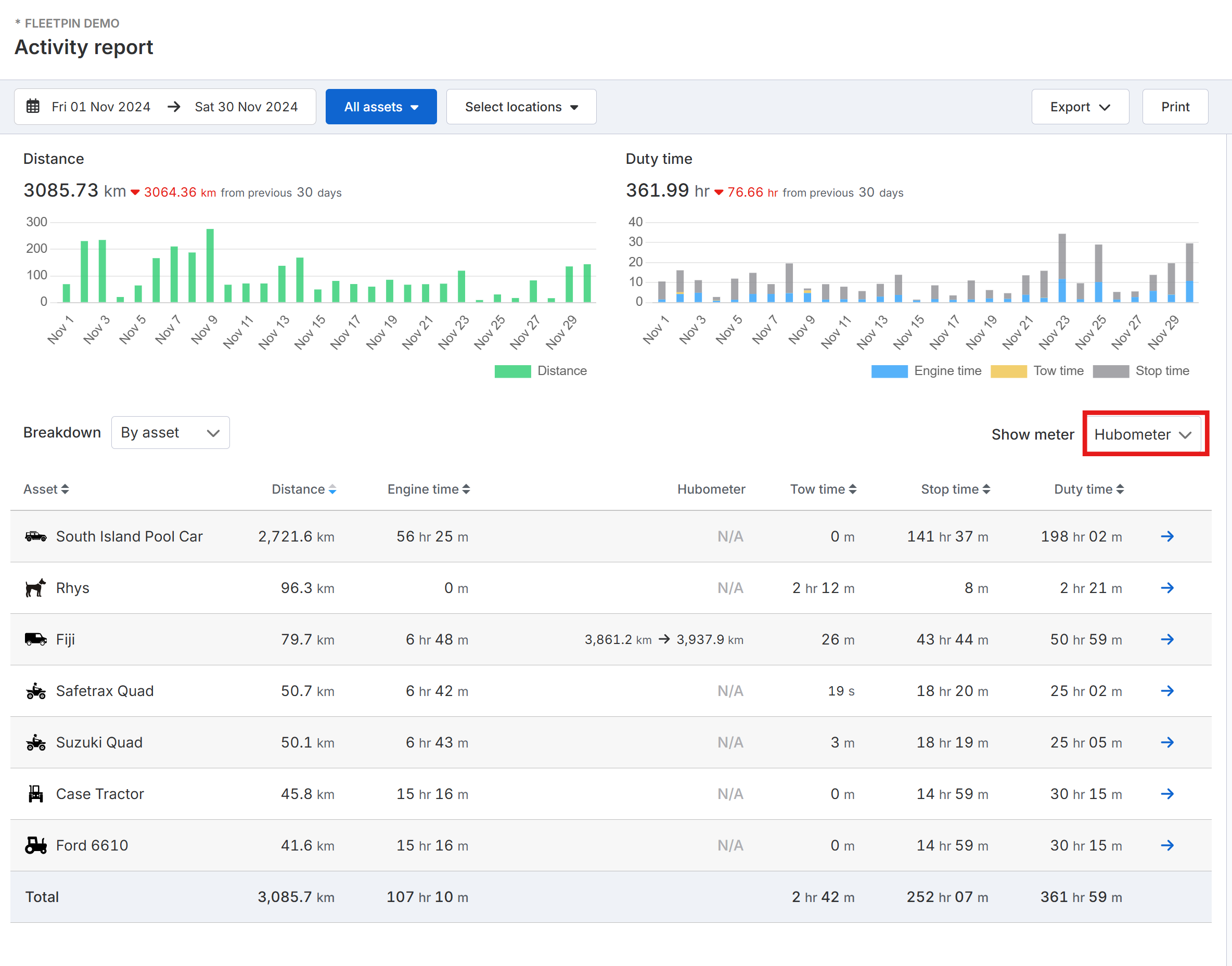Open Ford 6610 row details arrow
The width and height of the screenshot is (1232, 966).
(1167, 845)
